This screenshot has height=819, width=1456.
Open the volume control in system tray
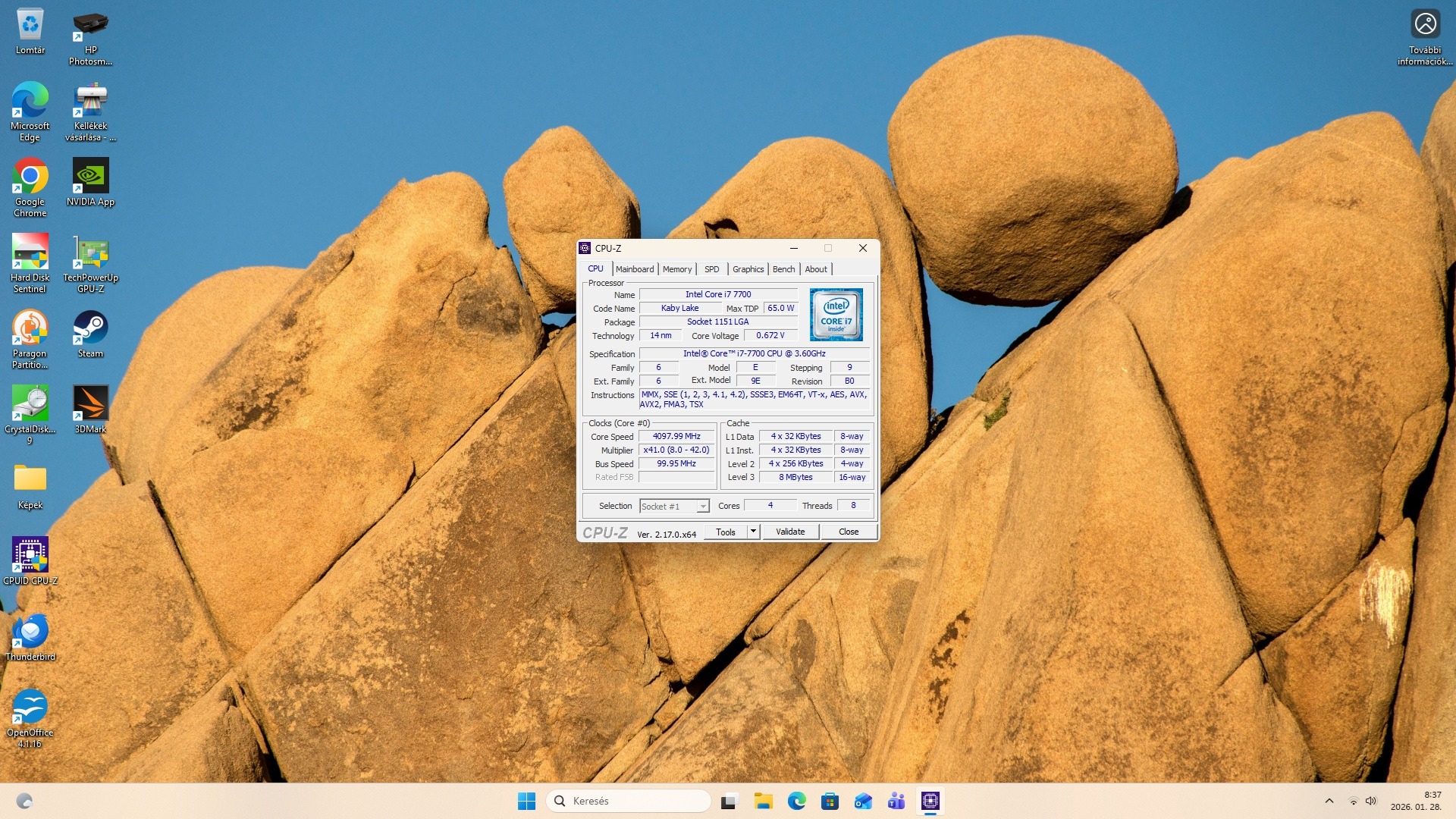pos(1370,801)
